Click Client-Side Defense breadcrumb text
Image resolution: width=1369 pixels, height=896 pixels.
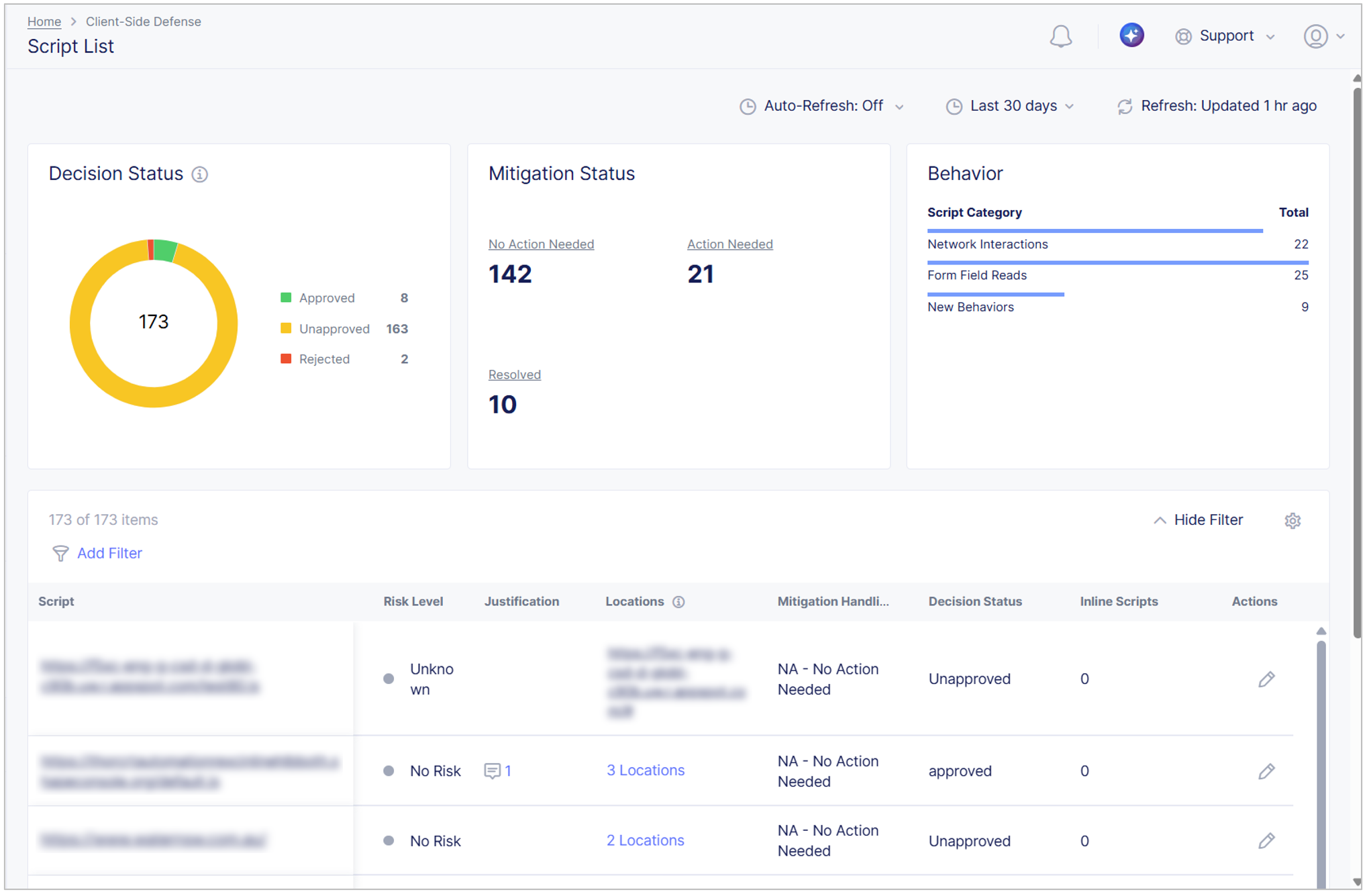pyautogui.click(x=143, y=21)
